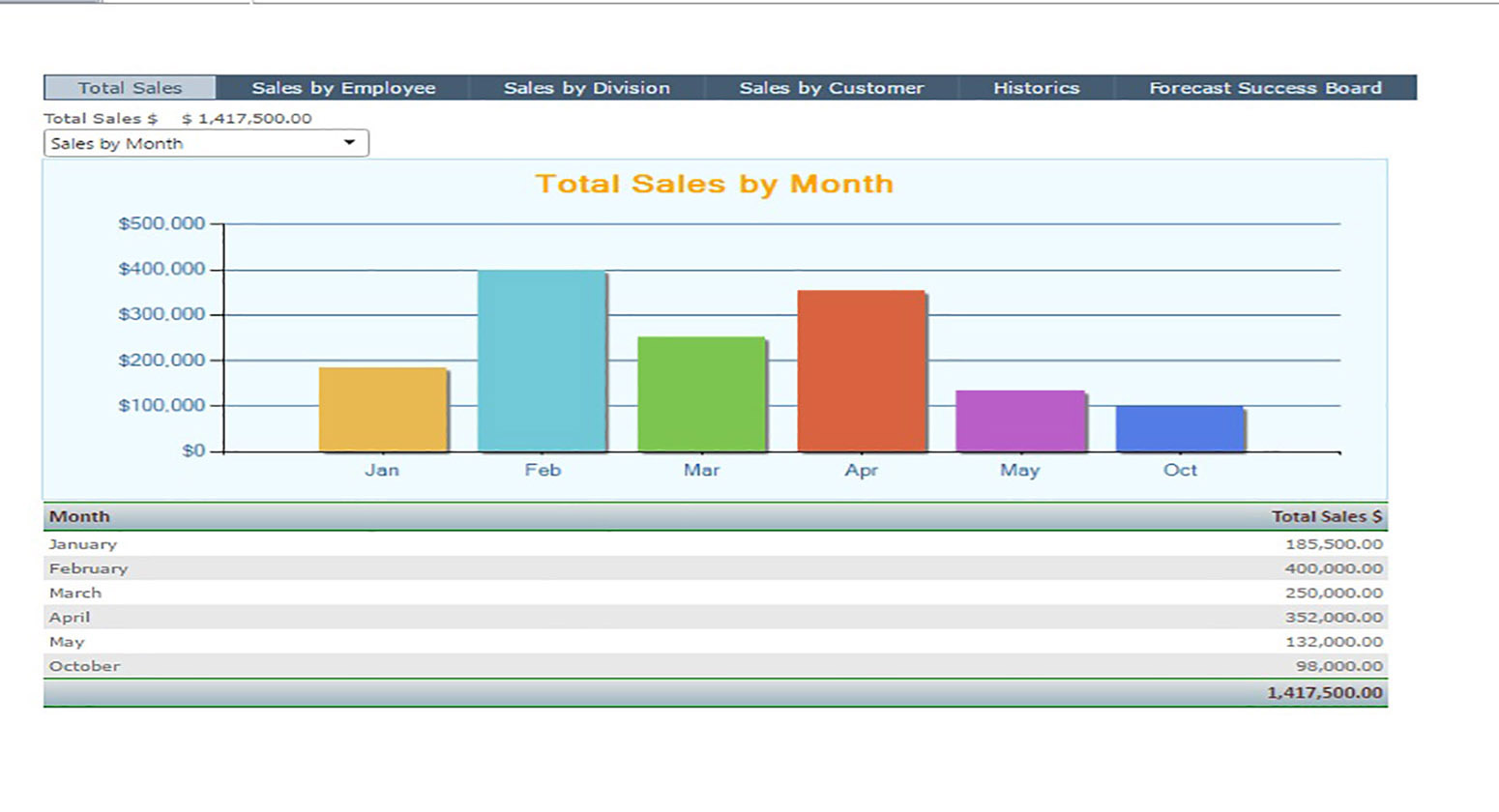The image size is (1499, 812).
Task: Open the Total Sales tab
Action: tap(130, 88)
